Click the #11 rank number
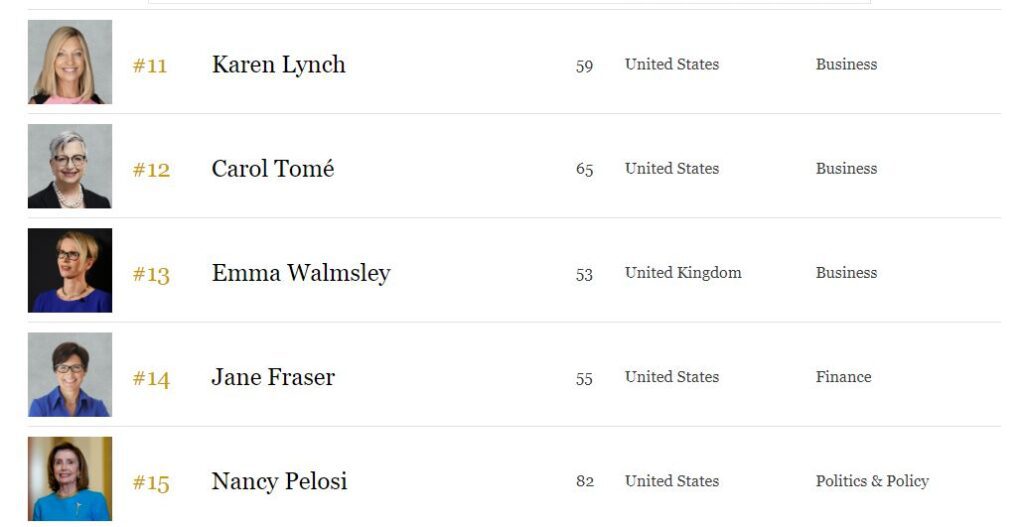 click(150, 65)
